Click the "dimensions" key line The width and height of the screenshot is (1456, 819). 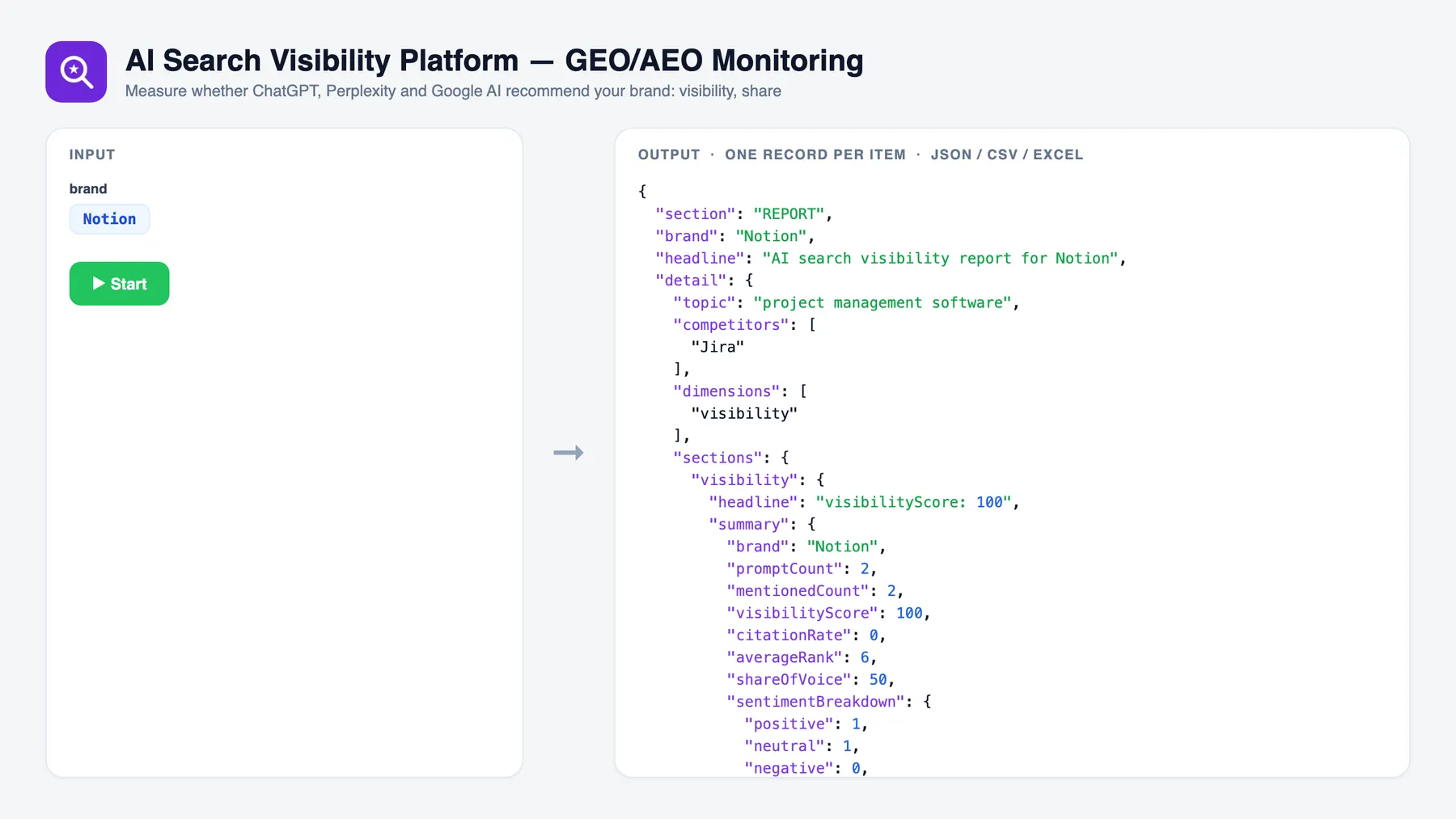pyautogui.click(x=740, y=391)
